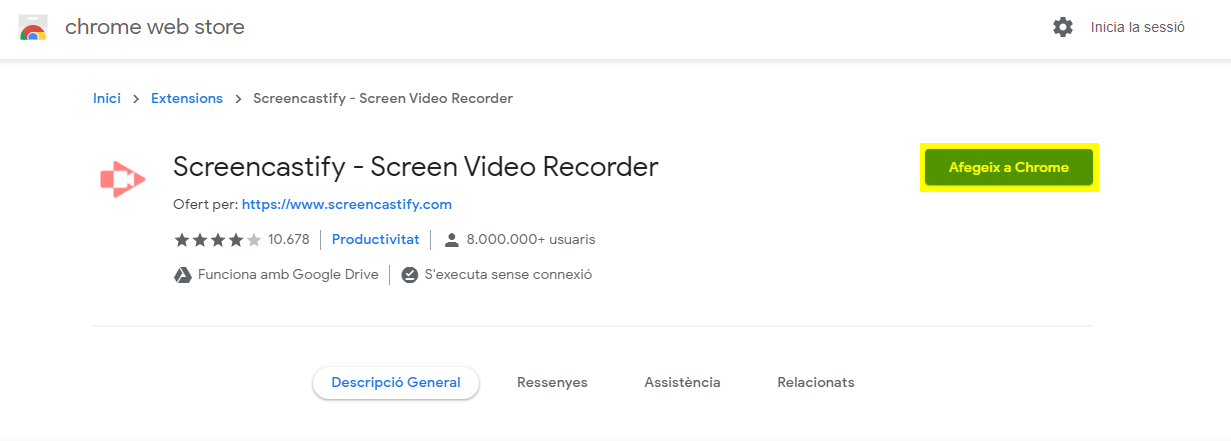Open the www.screencastify.com website link
1231x441 pixels.
[x=347, y=204]
